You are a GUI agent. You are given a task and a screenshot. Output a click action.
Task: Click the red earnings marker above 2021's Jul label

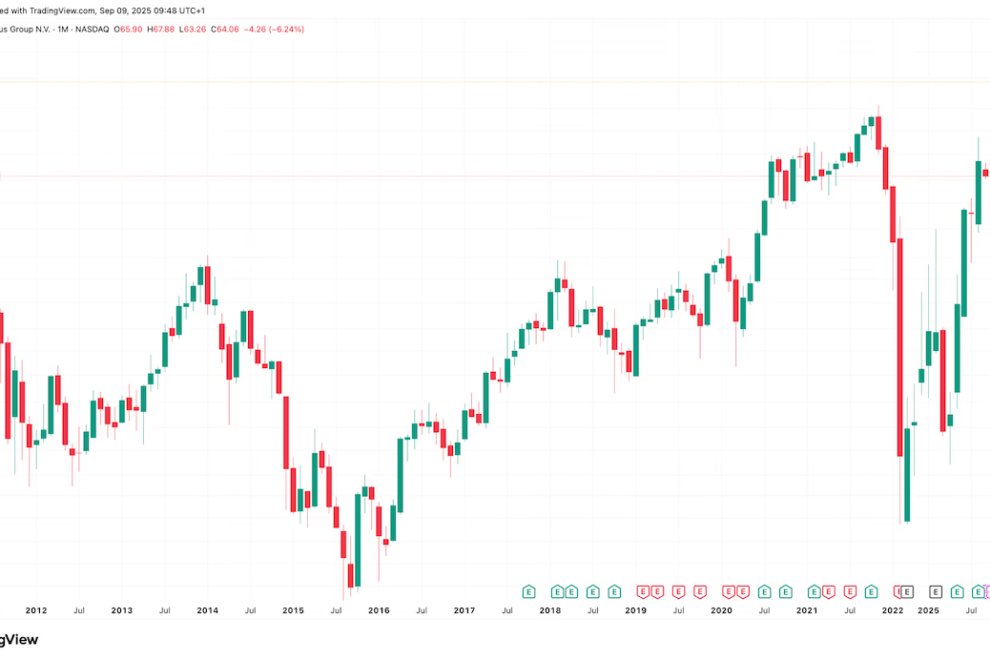point(850,592)
